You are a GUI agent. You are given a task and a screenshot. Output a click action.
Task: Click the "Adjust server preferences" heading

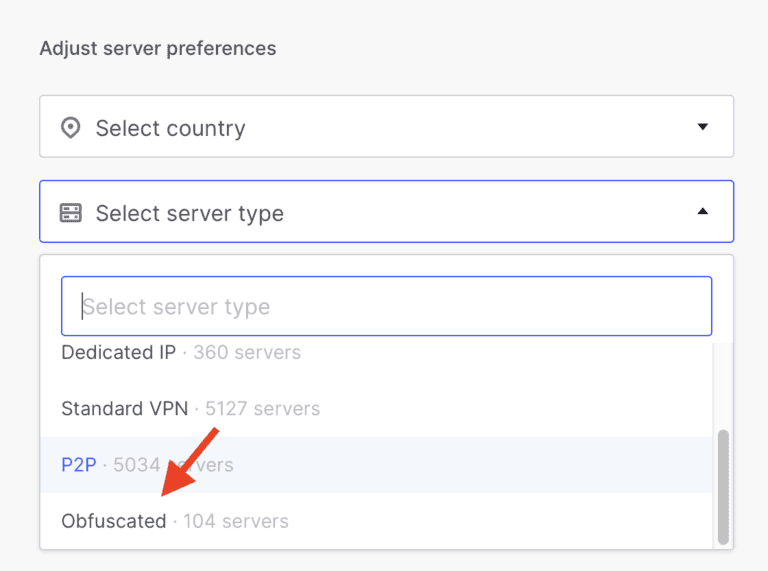pos(157,48)
